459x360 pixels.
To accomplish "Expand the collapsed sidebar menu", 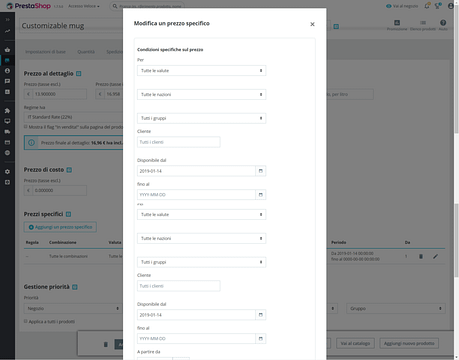I will click(x=7, y=20).
